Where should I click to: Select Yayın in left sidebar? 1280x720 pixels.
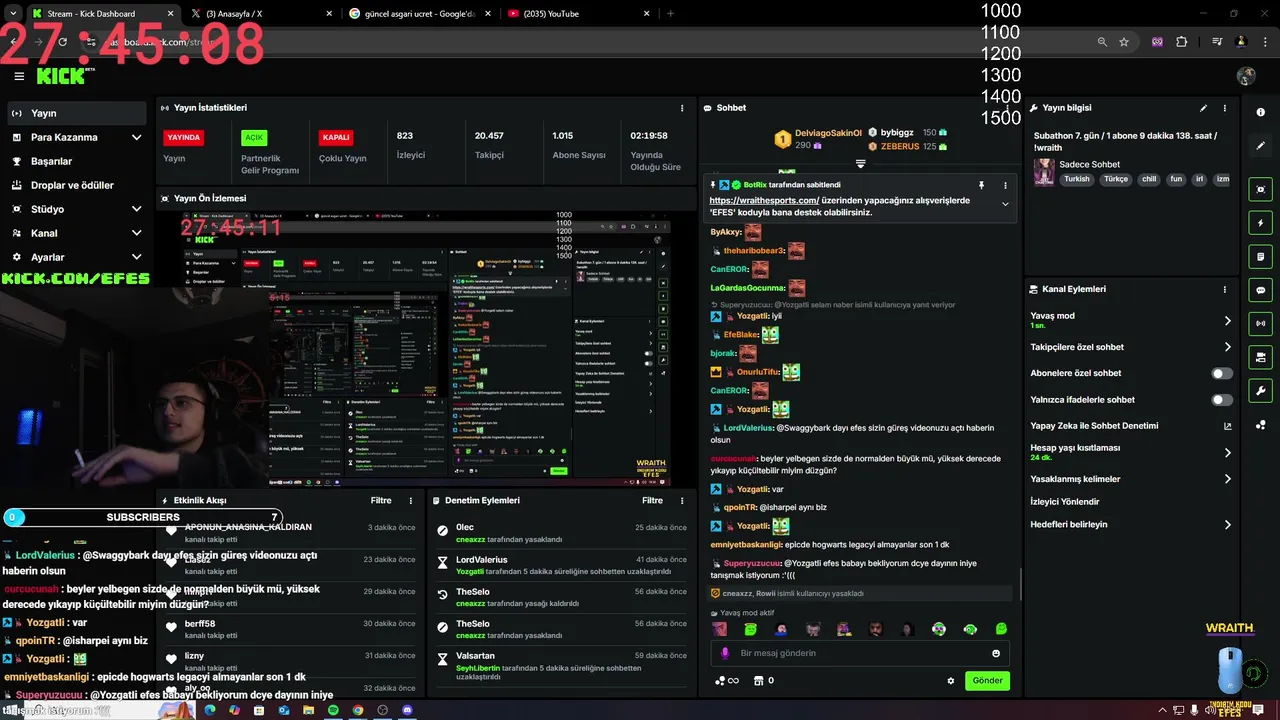77,113
